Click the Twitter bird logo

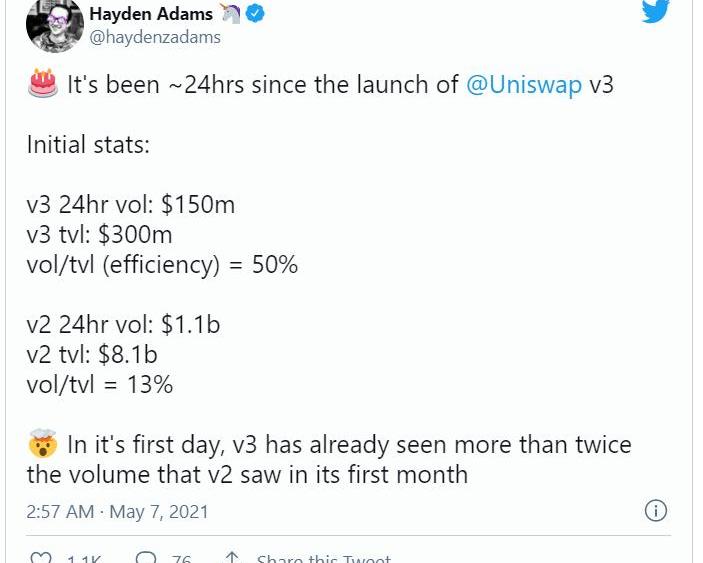[x=654, y=11]
